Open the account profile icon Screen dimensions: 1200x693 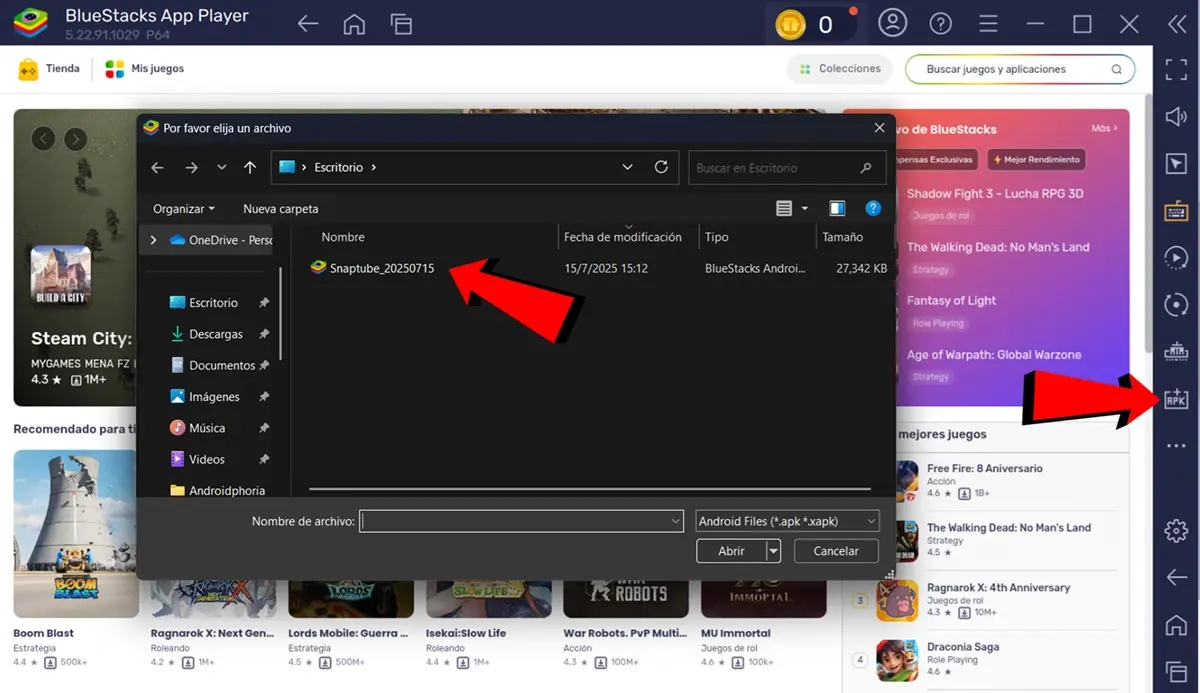point(892,24)
